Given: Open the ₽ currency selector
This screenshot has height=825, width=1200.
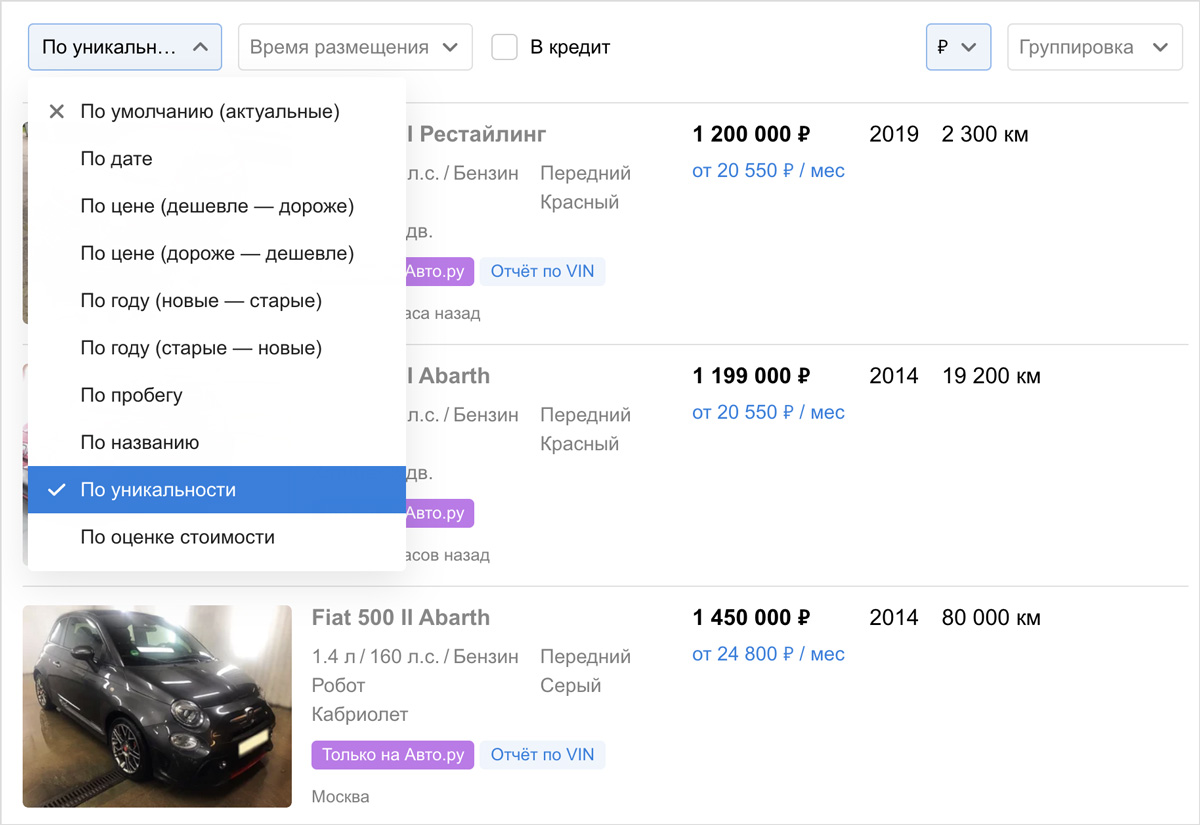Looking at the screenshot, I should click(x=958, y=47).
